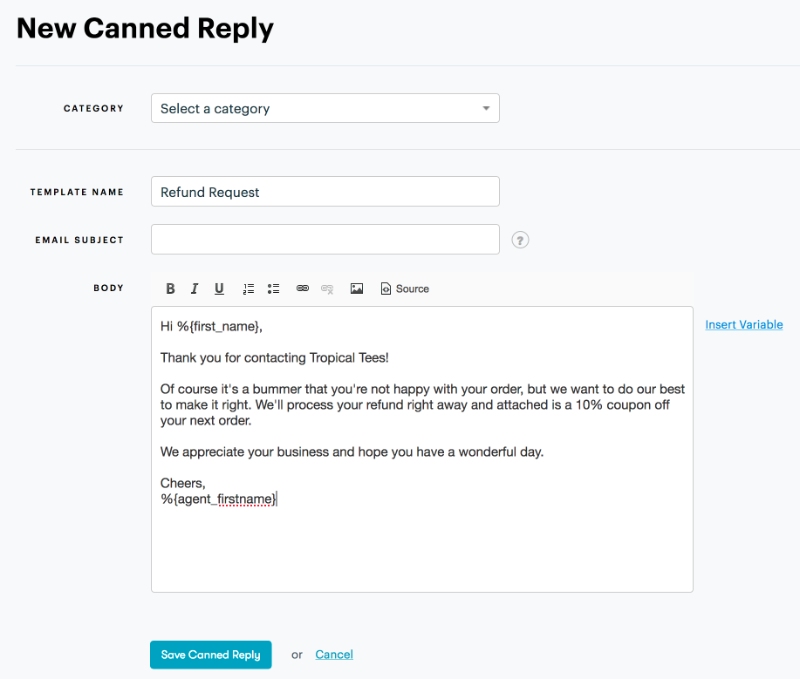Image resolution: width=800 pixels, height=679 pixels.
Task: Switch the editor to Source view
Action: click(405, 289)
